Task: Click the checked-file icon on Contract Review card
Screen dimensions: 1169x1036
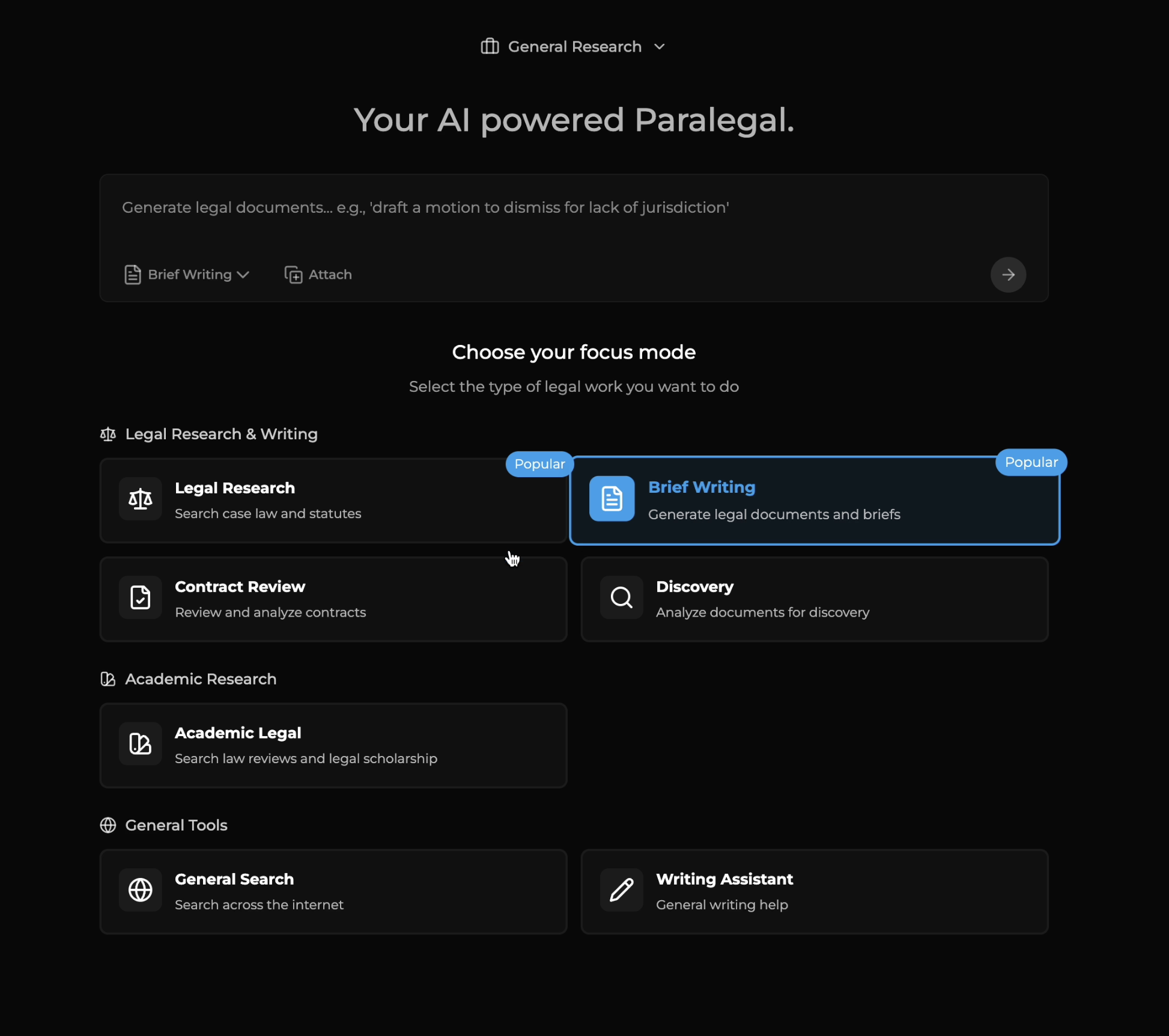Action: click(140, 597)
